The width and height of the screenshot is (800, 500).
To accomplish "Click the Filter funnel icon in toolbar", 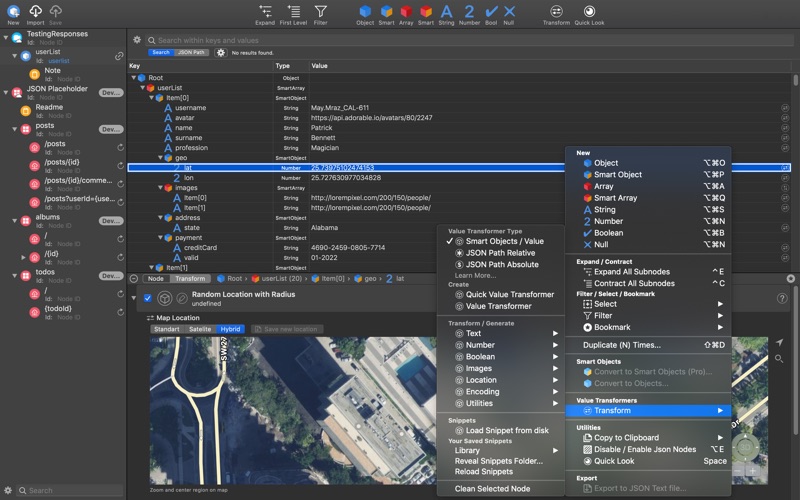I will coord(320,12).
